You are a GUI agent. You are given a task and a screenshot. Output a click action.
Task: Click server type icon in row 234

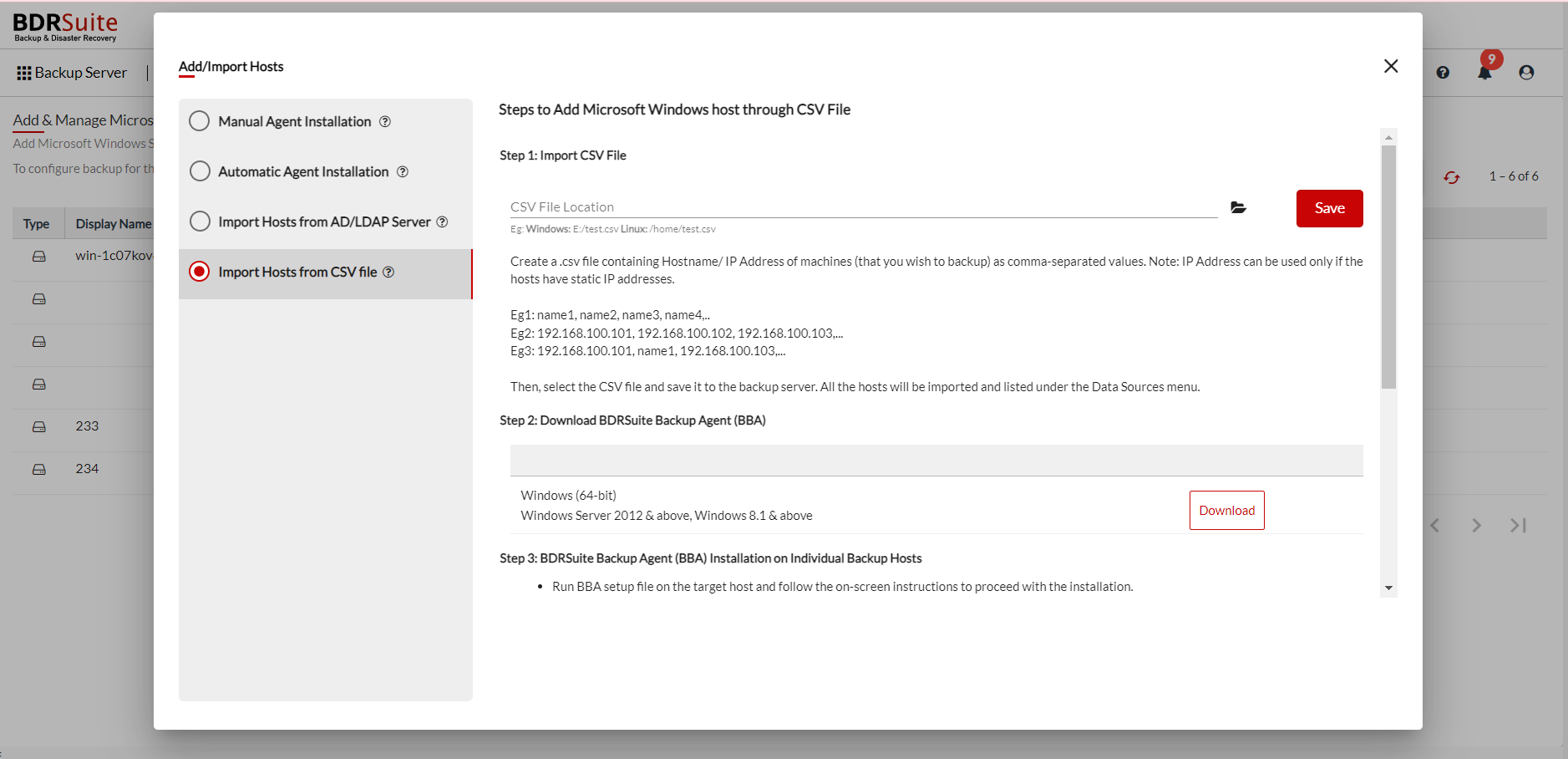coord(39,470)
